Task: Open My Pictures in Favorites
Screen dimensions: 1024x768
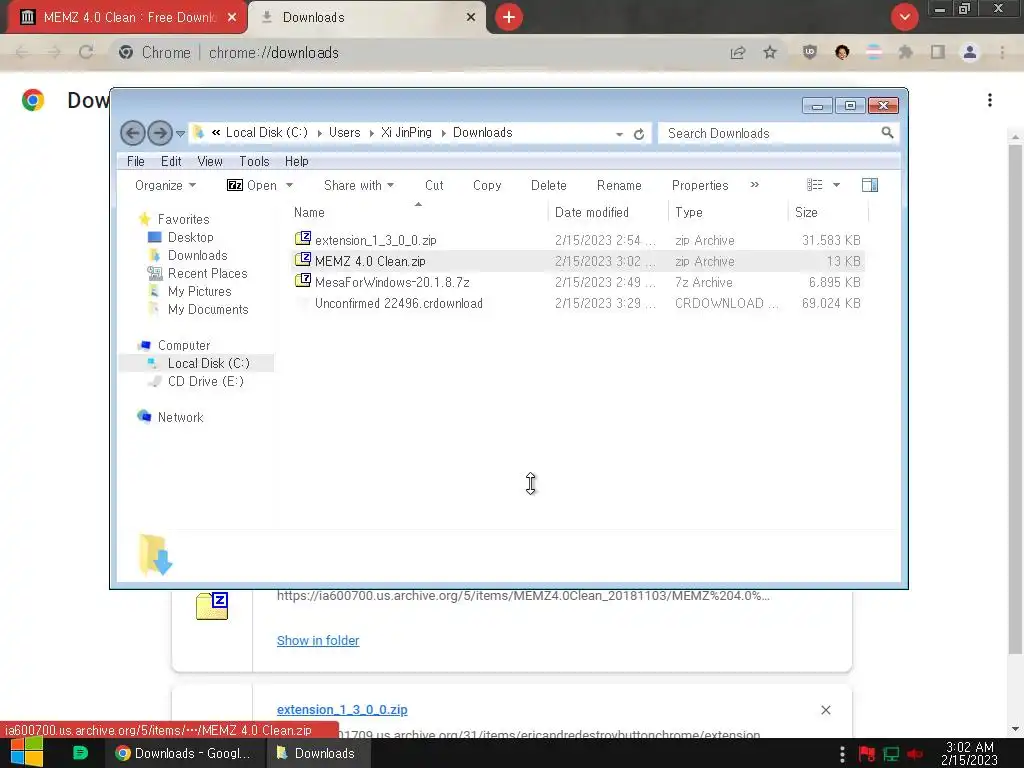Action: pos(199,291)
